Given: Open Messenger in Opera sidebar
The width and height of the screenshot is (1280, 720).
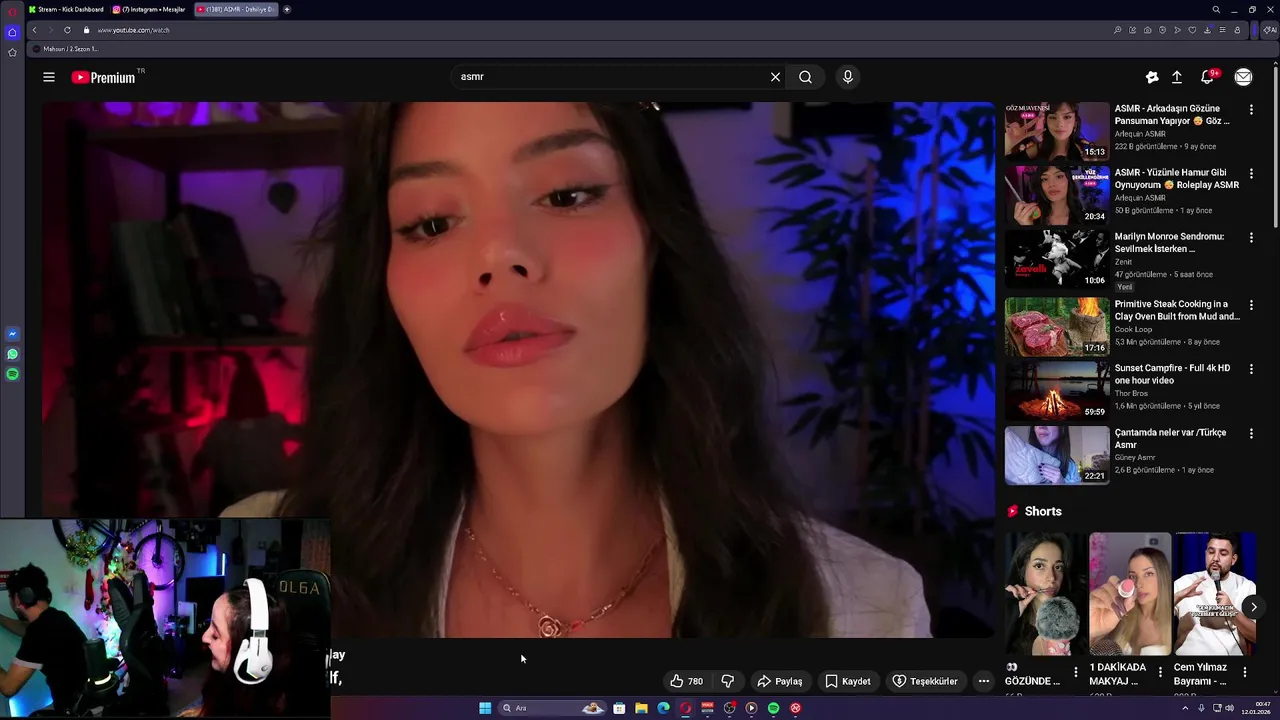Looking at the screenshot, I should pyautogui.click(x=12, y=334).
